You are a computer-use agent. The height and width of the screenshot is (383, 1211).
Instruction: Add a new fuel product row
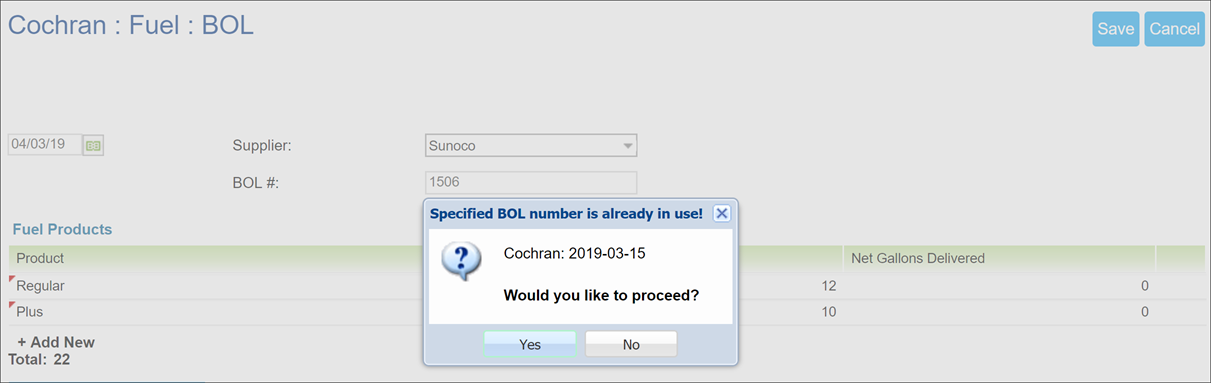point(56,342)
